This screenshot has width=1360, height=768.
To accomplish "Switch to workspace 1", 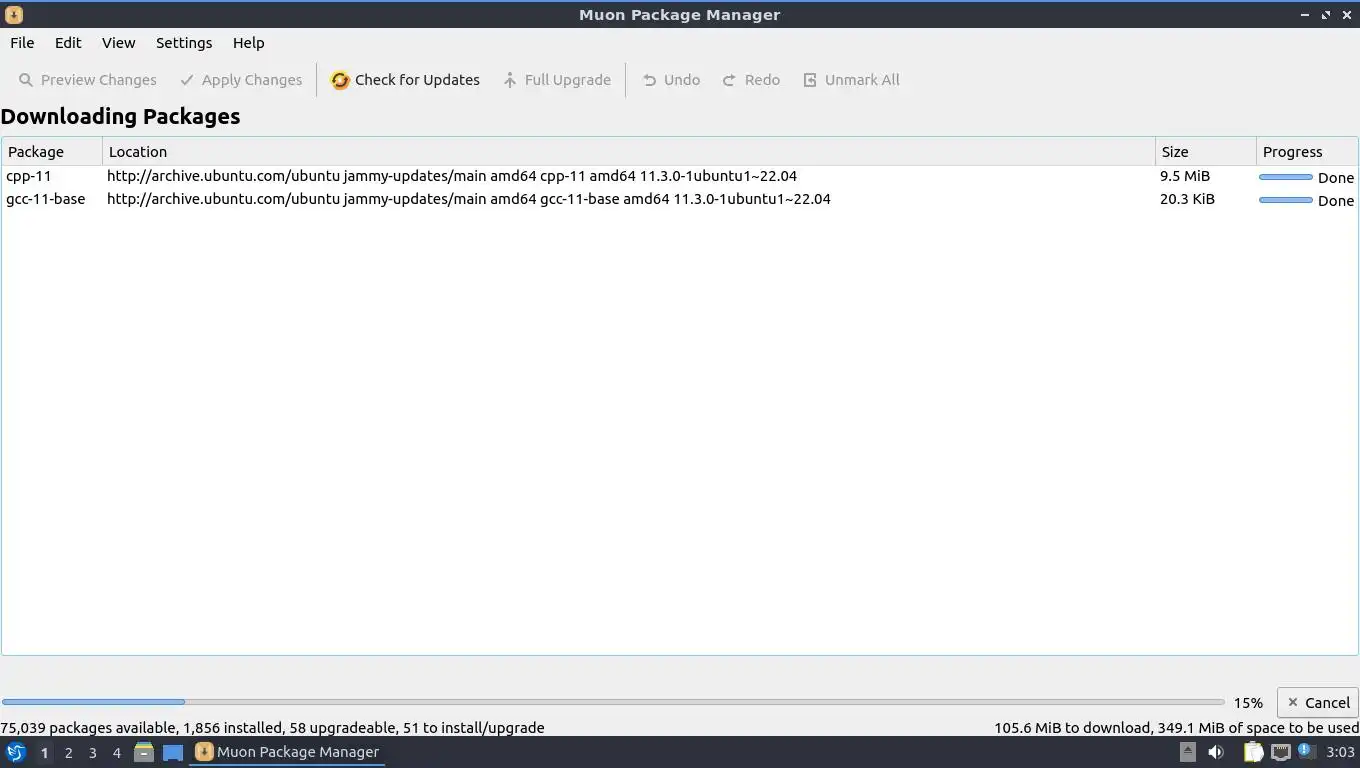I will pos(44,752).
